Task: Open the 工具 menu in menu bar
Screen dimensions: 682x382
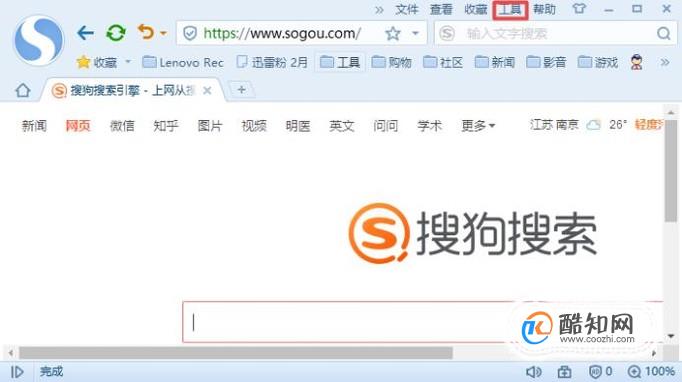Action: coord(510,10)
